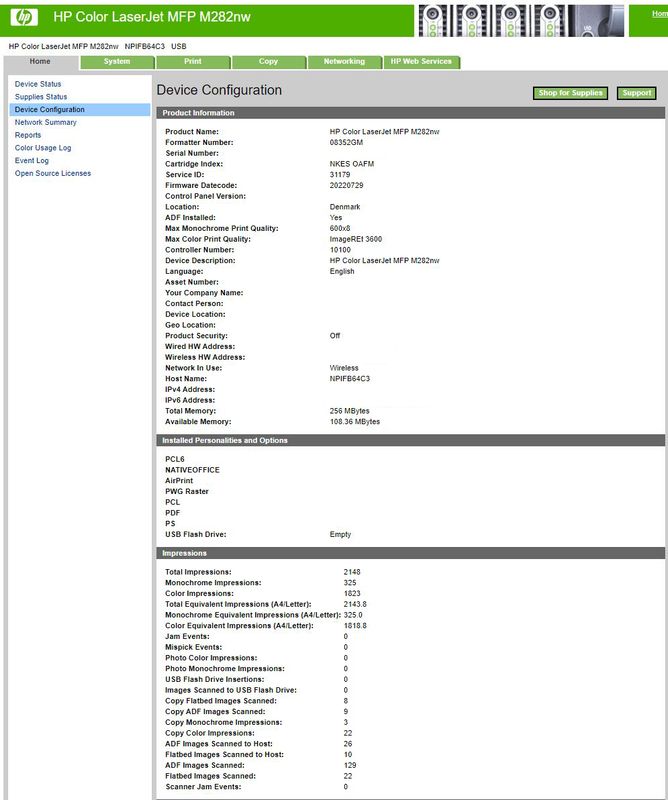The width and height of the screenshot is (668, 800).
Task: Click the Wired HW Address label
Action: [x=200, y=346]
